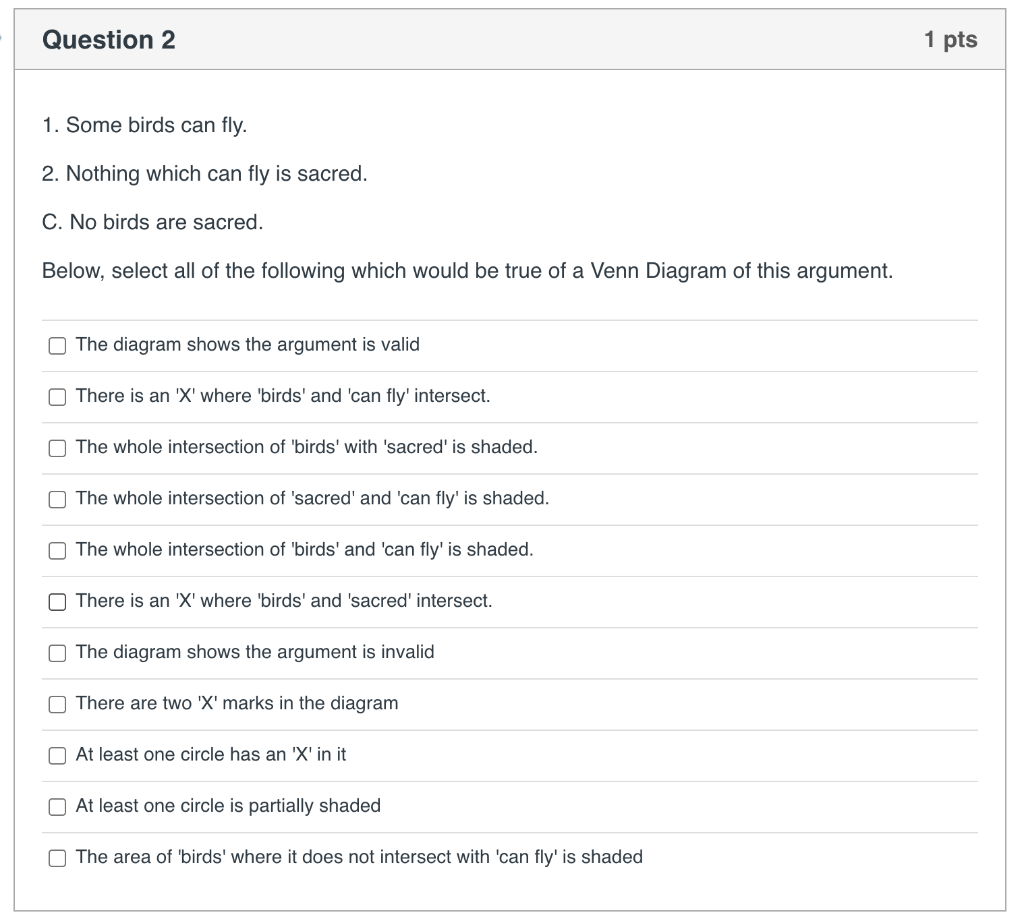Select checkbox for birds with sacred intersection shaded
This screenshot has height=921, width=1024.
click(x=58, y=447)
